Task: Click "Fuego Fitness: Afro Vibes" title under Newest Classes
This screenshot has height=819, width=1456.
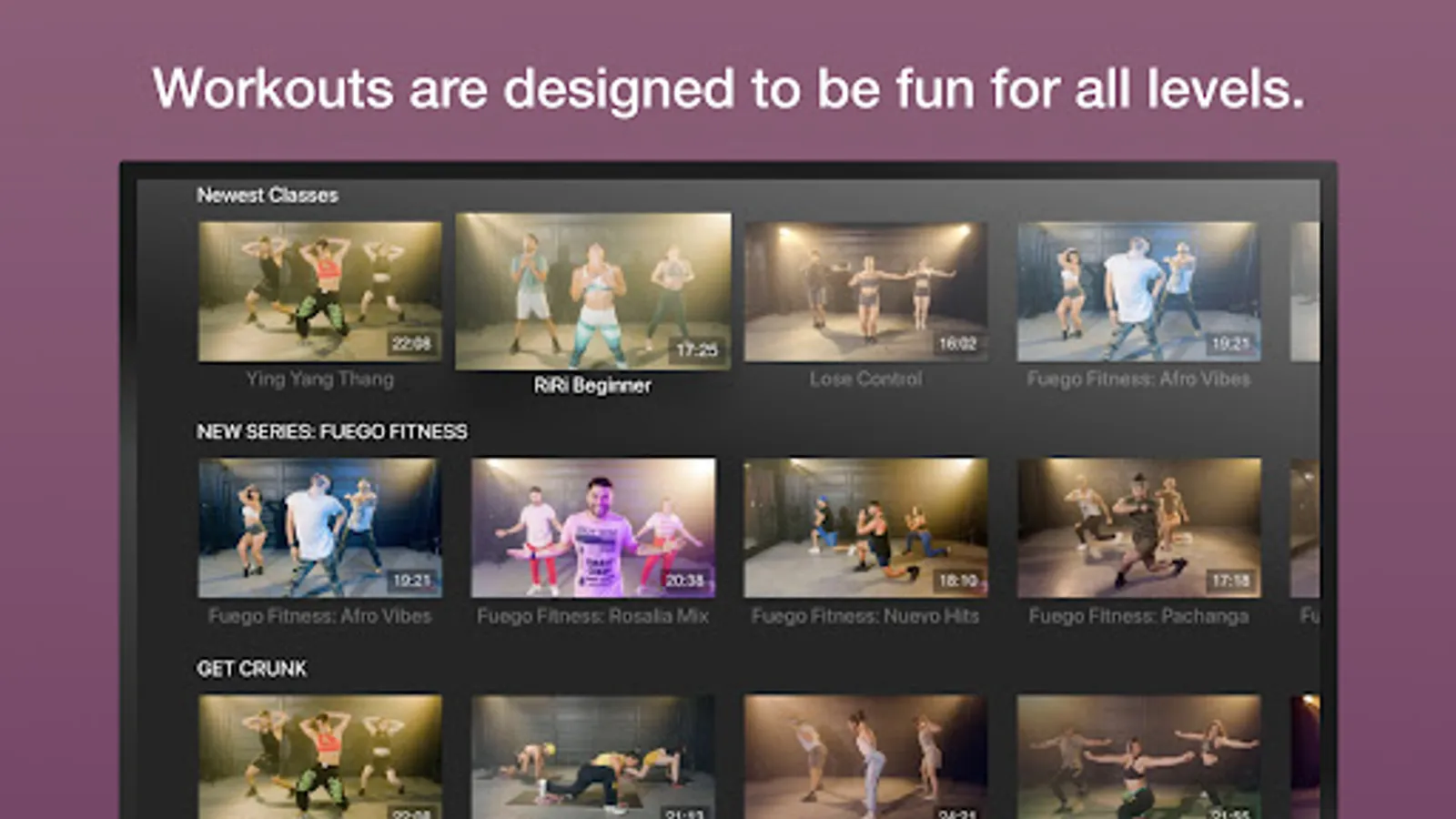Action: pyautogui.click(x=1138, y=379)
